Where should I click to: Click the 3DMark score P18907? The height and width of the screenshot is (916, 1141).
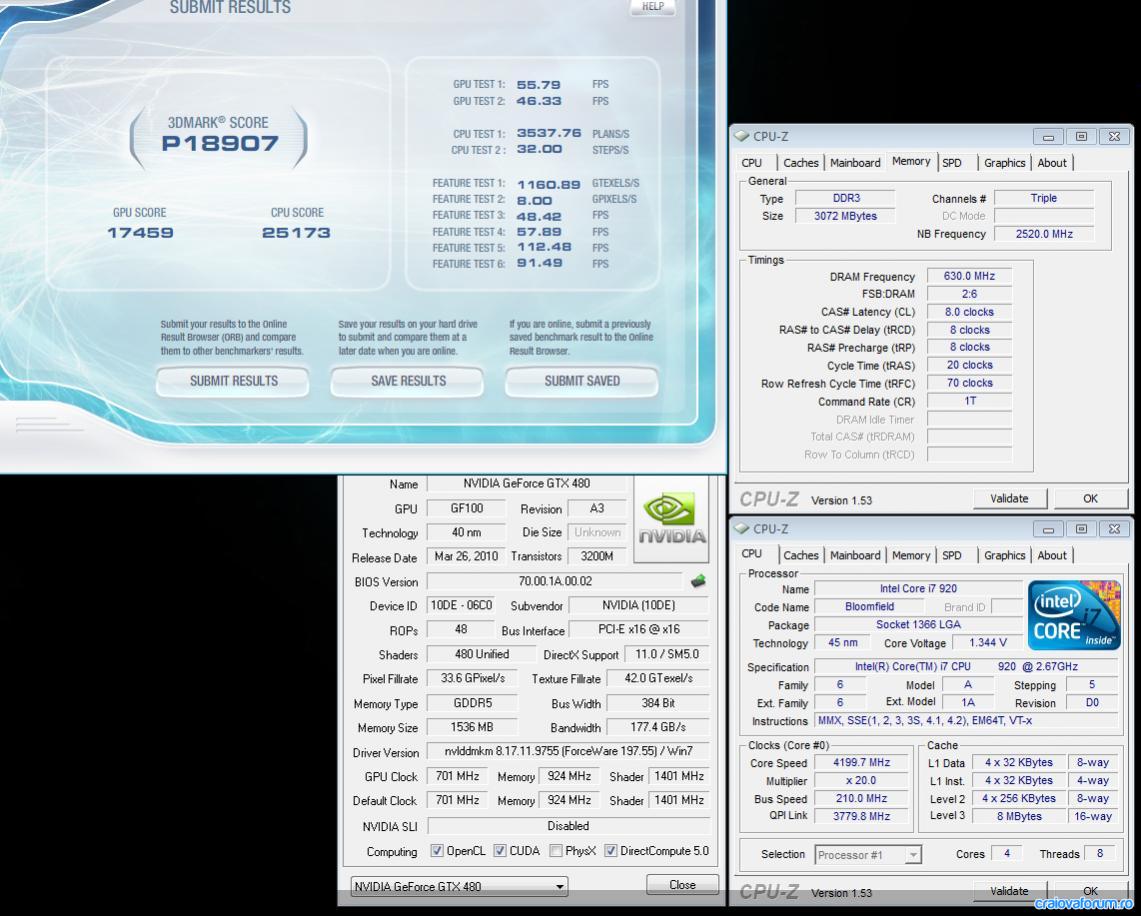[x=220, y=143]
